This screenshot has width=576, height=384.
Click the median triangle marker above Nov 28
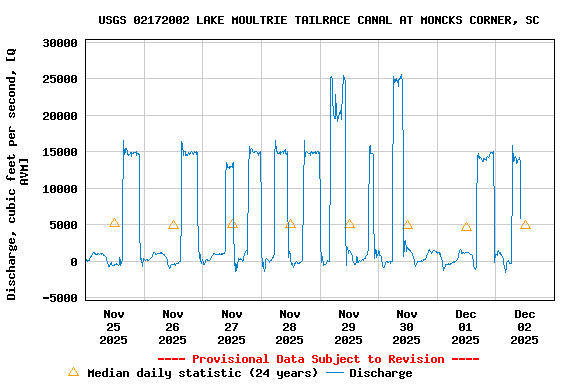(x=290, y=223)
